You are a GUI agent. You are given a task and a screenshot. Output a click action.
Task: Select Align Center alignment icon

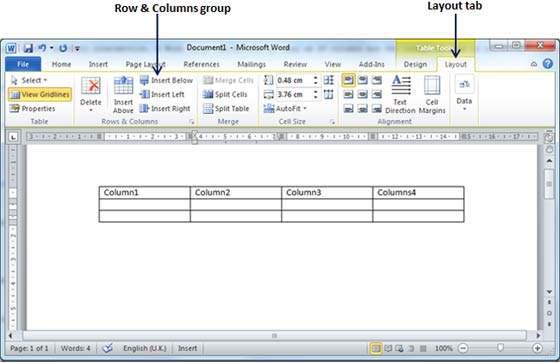(362, 94)
